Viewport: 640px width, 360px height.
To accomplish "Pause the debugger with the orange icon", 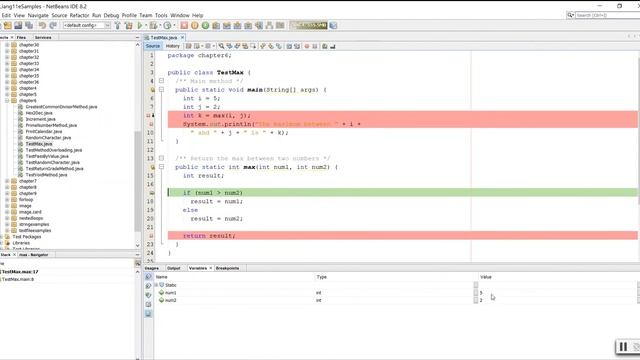I will 195,25.
